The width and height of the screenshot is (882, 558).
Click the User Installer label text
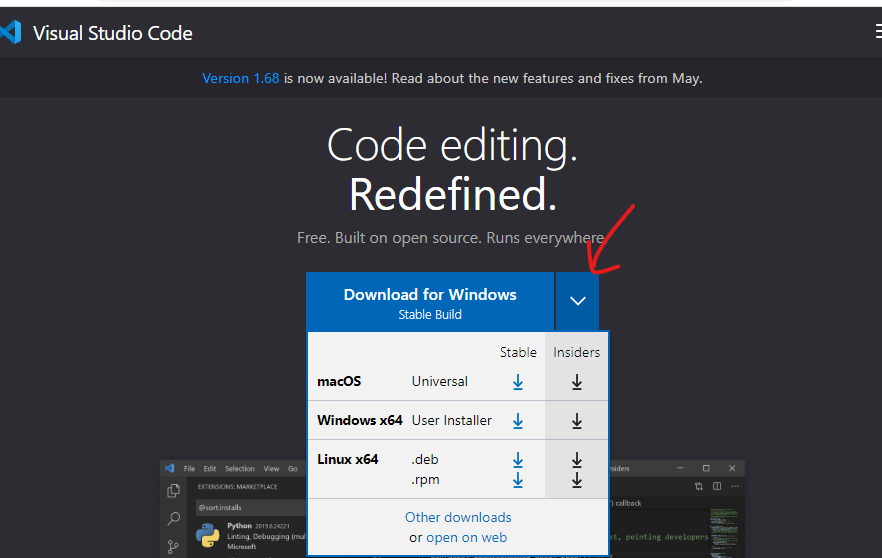pyautogui.click(x=452, y=420)
